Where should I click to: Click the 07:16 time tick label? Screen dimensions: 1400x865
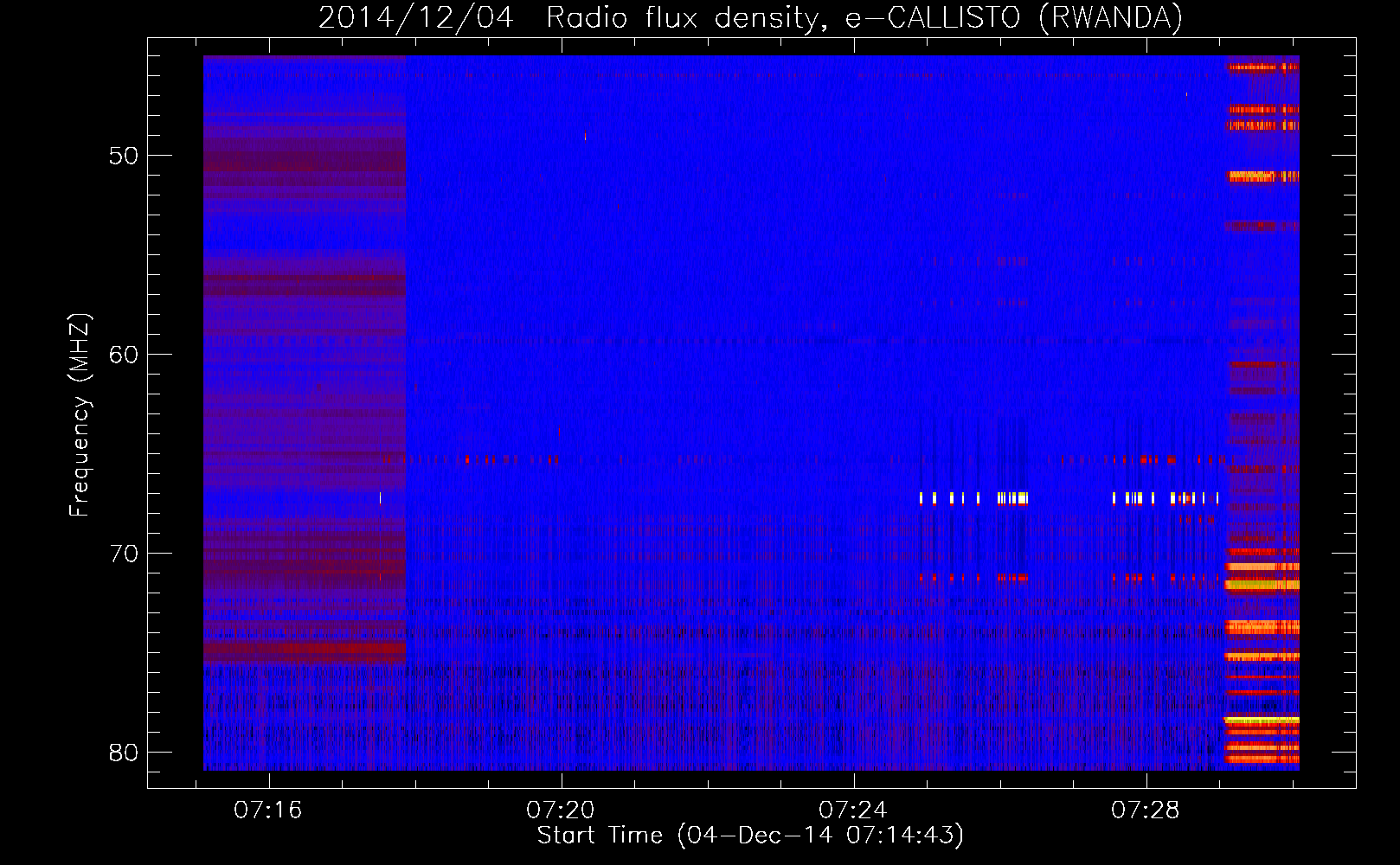(x=268, y=811)
